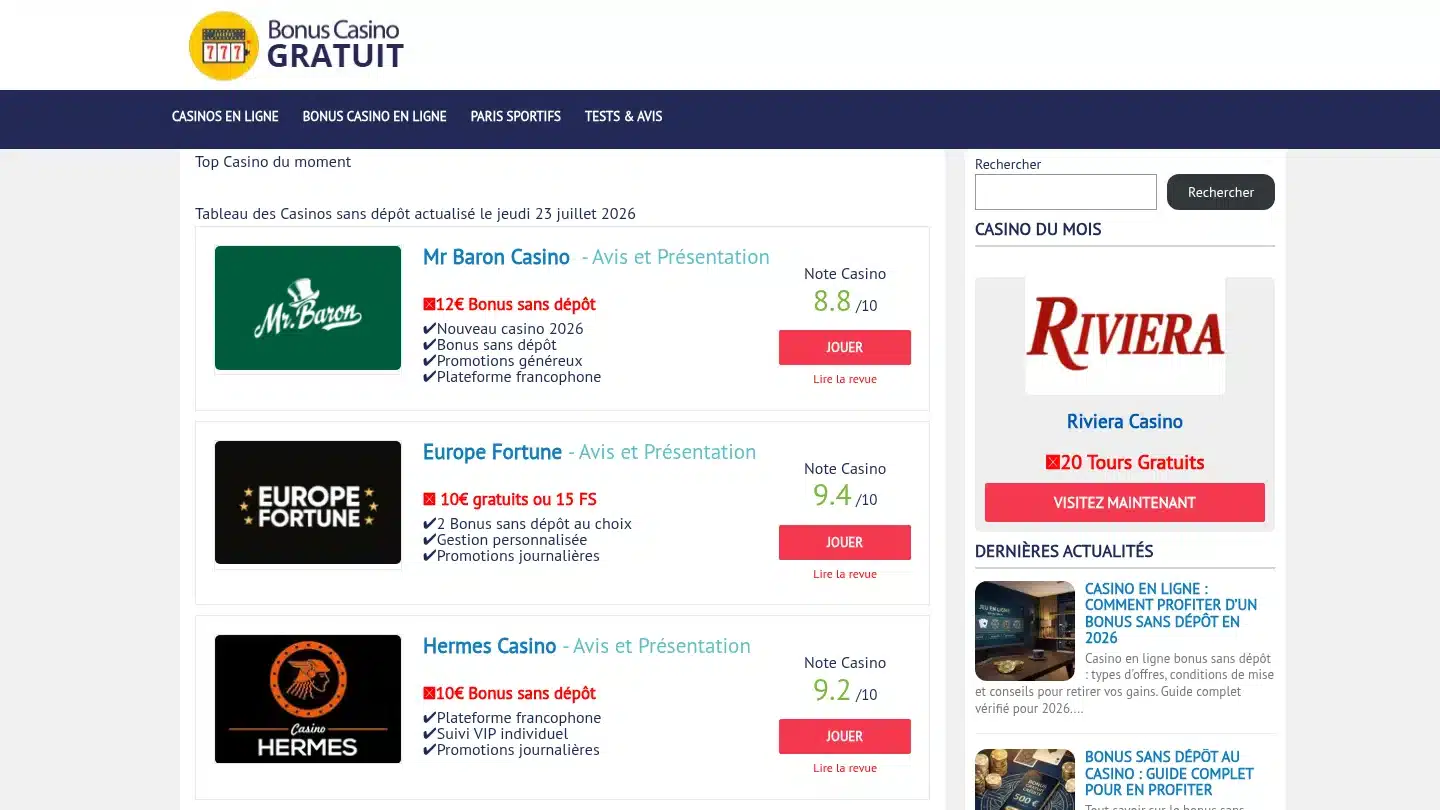Read the Hermes Casino review link
Viewport: 1440px width, 810px height.
pyautogui.click(x=845, y=768)
